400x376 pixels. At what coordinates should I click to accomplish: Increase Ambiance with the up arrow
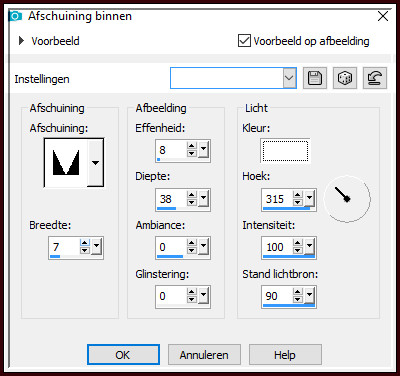[191, 243]
